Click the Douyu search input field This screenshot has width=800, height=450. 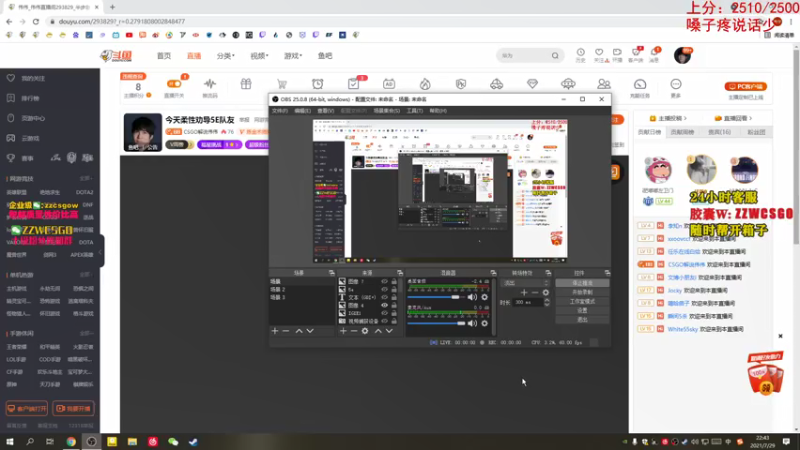pos(524,56)
